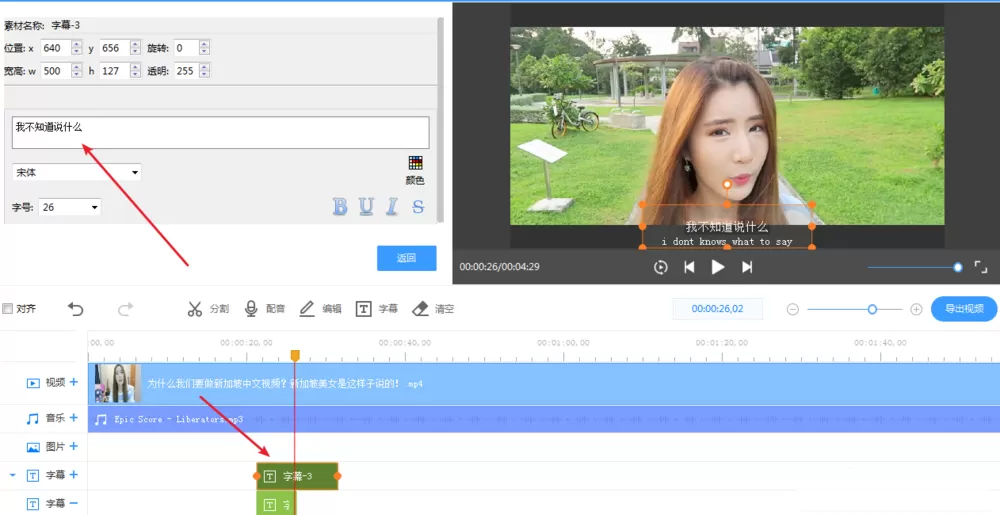1000x515 pixels.
Task: Add a subtitle to first 字幕 track
Action: pyautogui.click(x=74, y=474)
